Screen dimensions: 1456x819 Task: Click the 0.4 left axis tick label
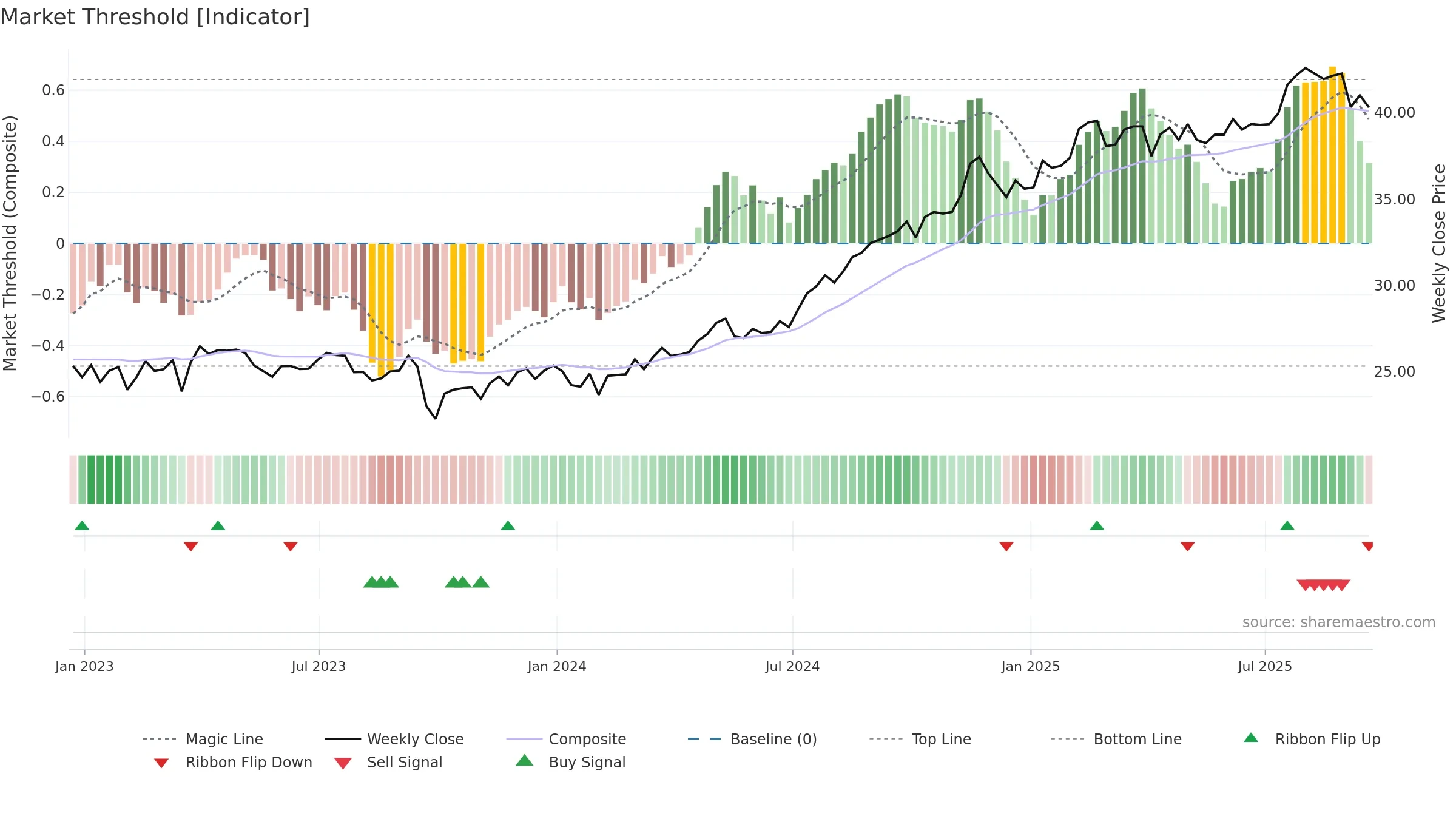[x=53, y=141]
